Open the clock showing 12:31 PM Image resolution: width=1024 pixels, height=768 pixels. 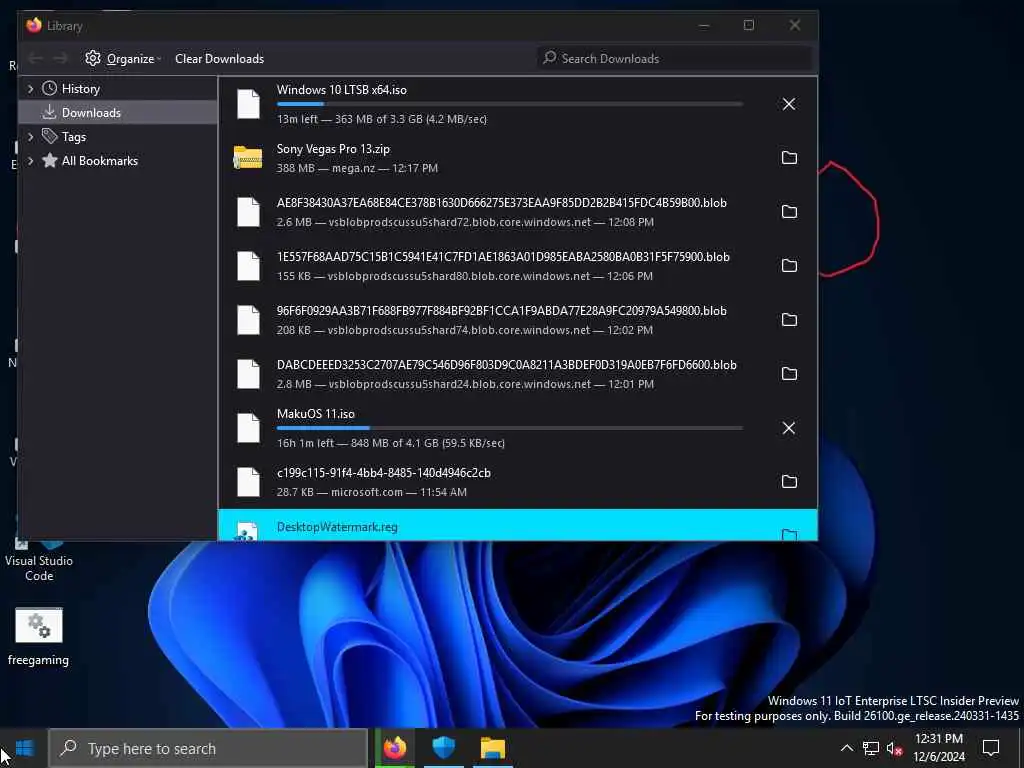(x=938, y=748)
